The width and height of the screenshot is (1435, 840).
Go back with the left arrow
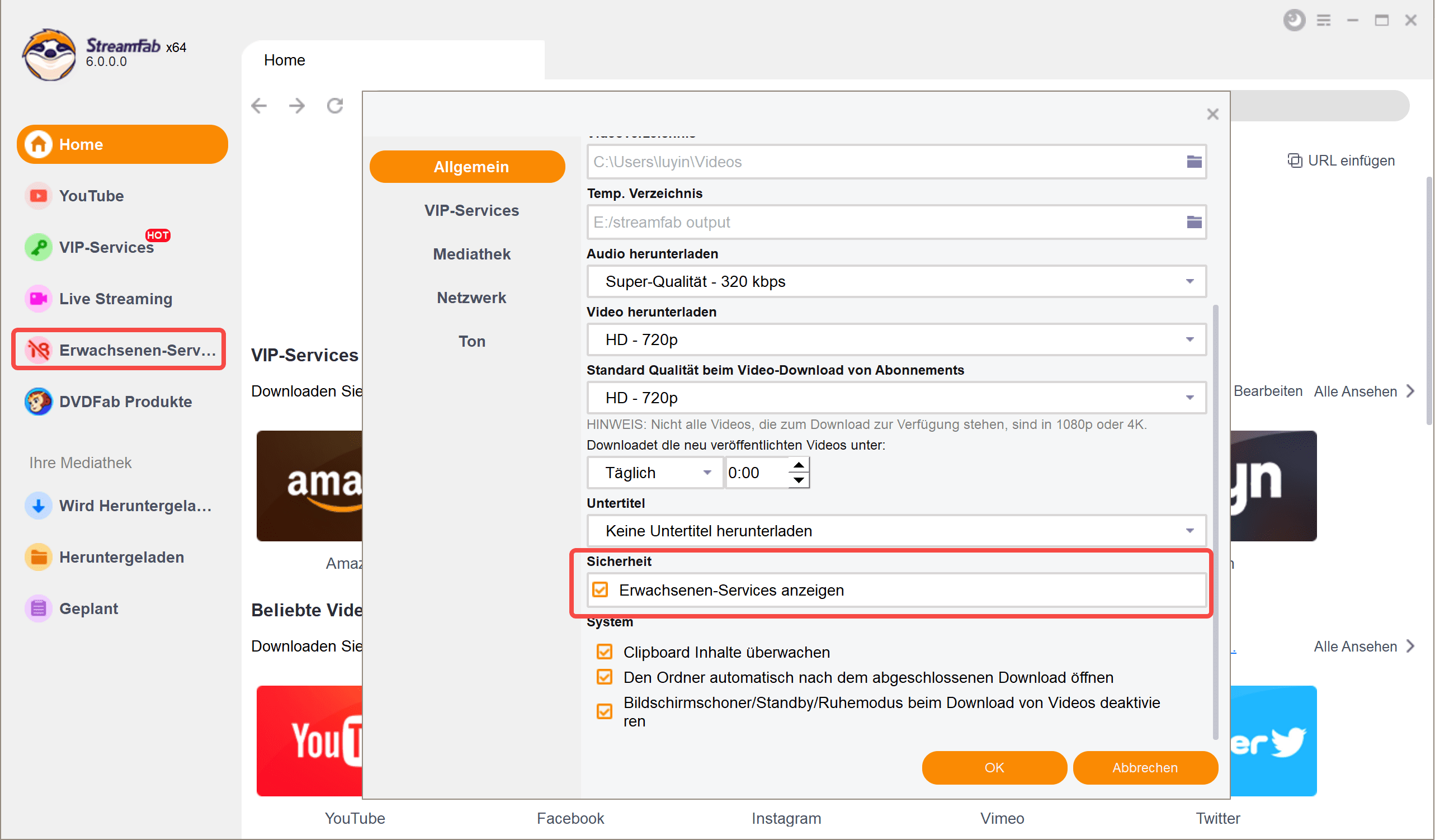[x=259, y=105]
